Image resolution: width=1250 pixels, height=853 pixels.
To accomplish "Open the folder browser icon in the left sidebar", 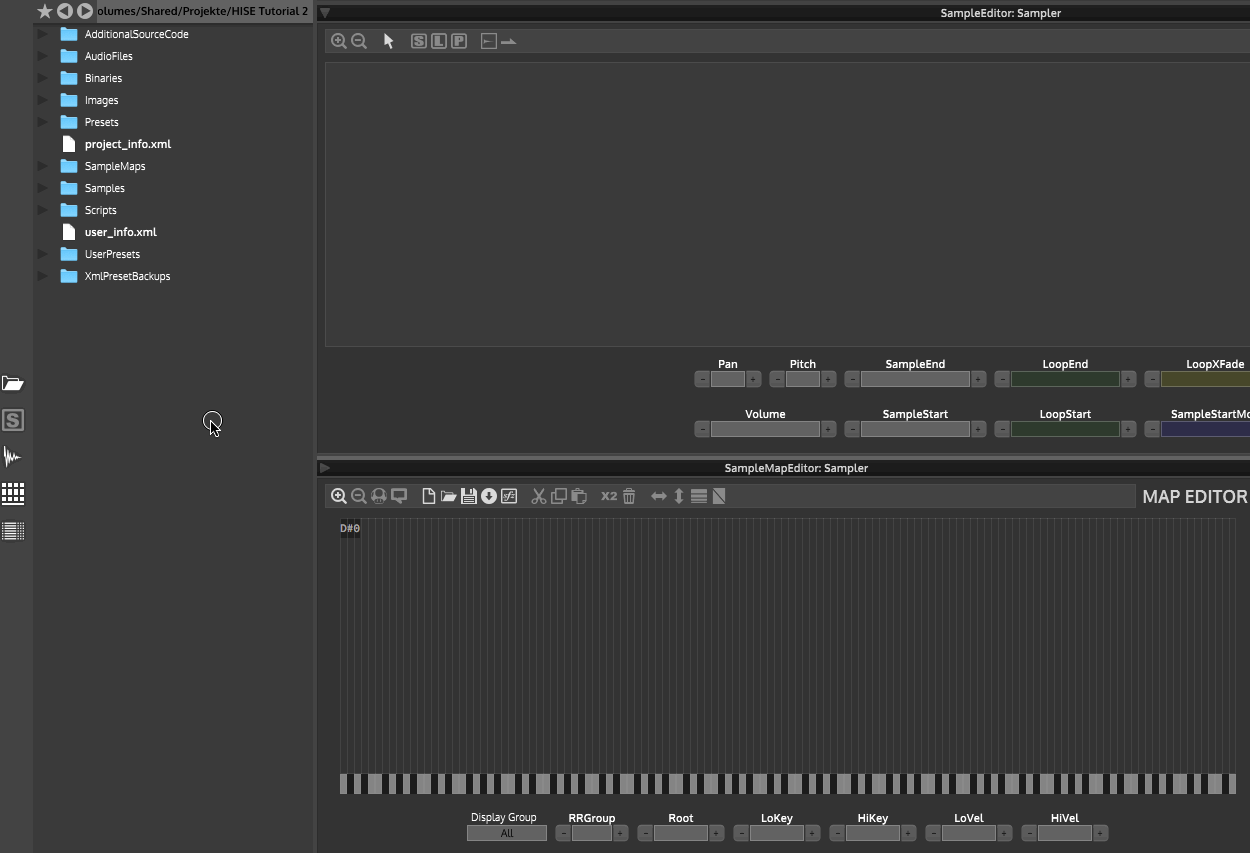I will (x=13, y=383).
